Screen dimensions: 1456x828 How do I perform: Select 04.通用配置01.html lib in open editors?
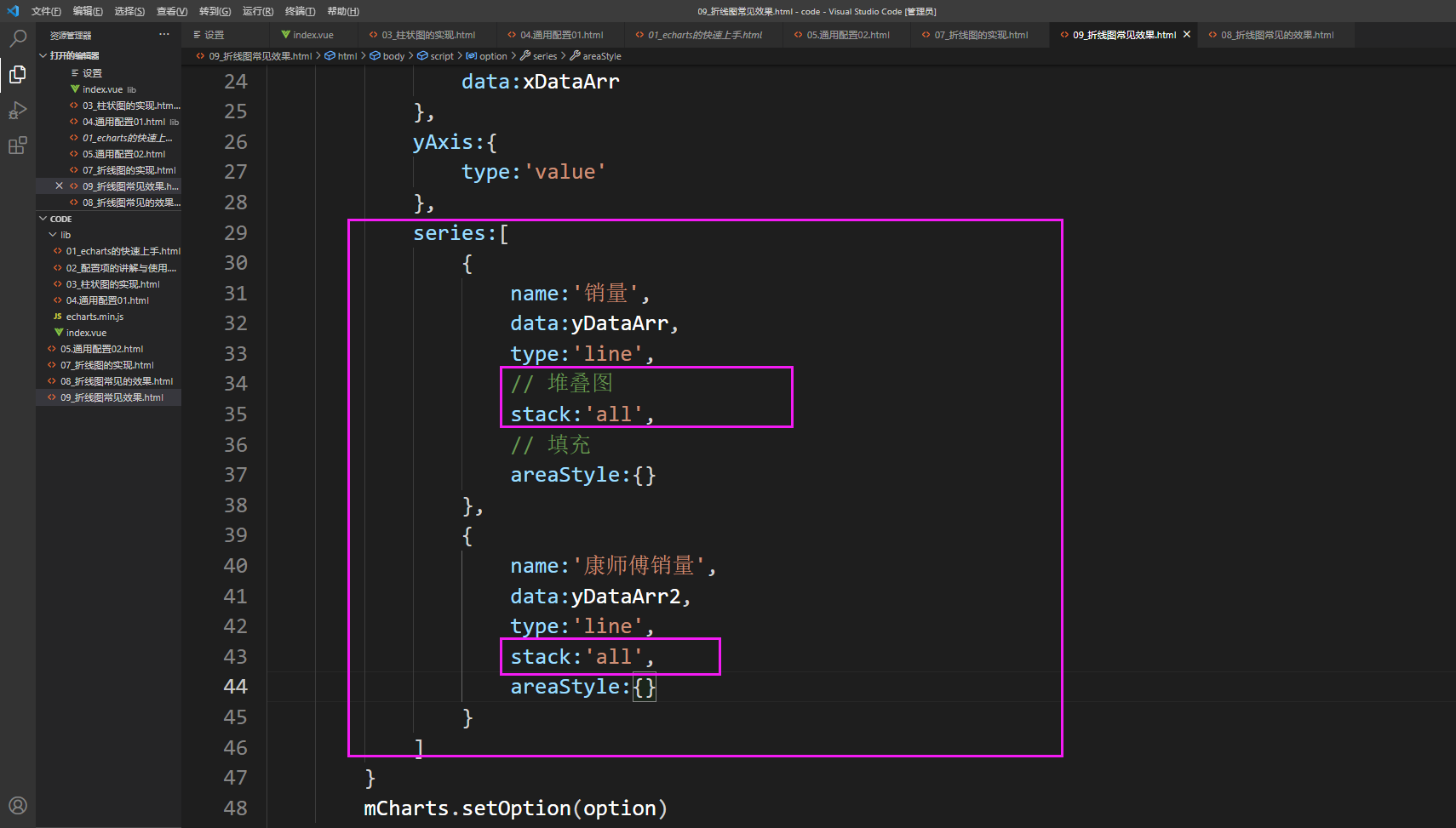point(109,122)
